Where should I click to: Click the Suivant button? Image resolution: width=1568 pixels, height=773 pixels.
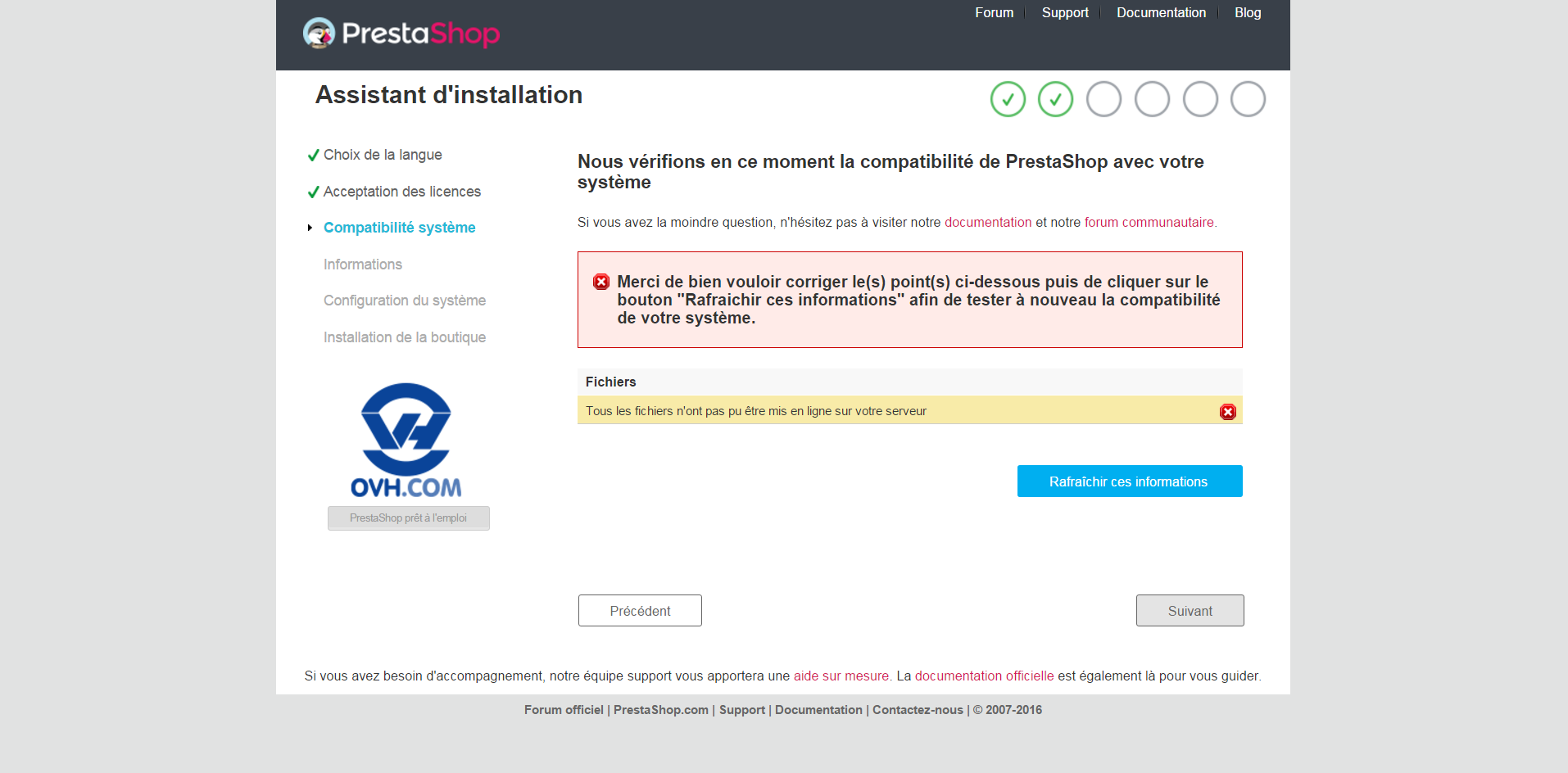click(x=1190, y=611)
